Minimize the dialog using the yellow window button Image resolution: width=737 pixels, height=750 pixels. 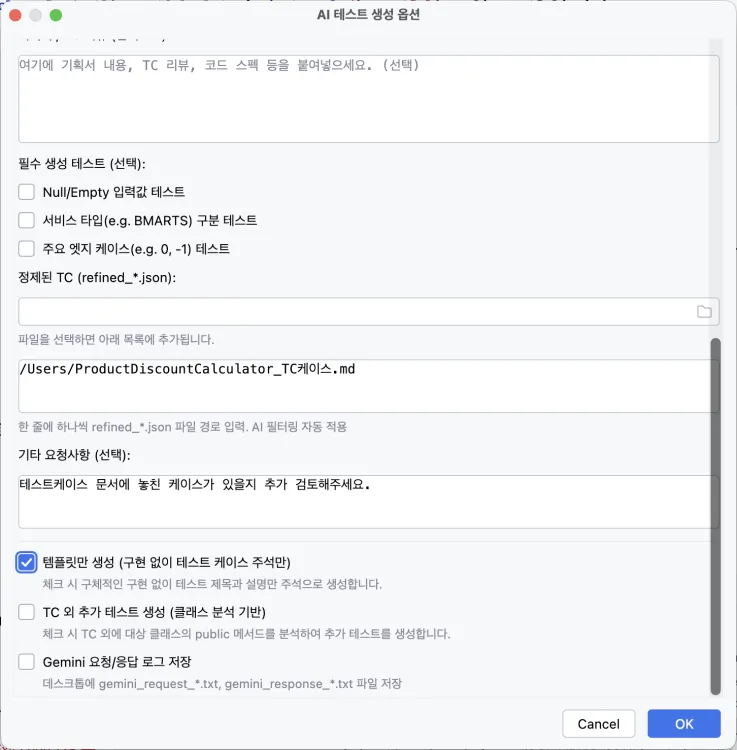pos(36,16)
